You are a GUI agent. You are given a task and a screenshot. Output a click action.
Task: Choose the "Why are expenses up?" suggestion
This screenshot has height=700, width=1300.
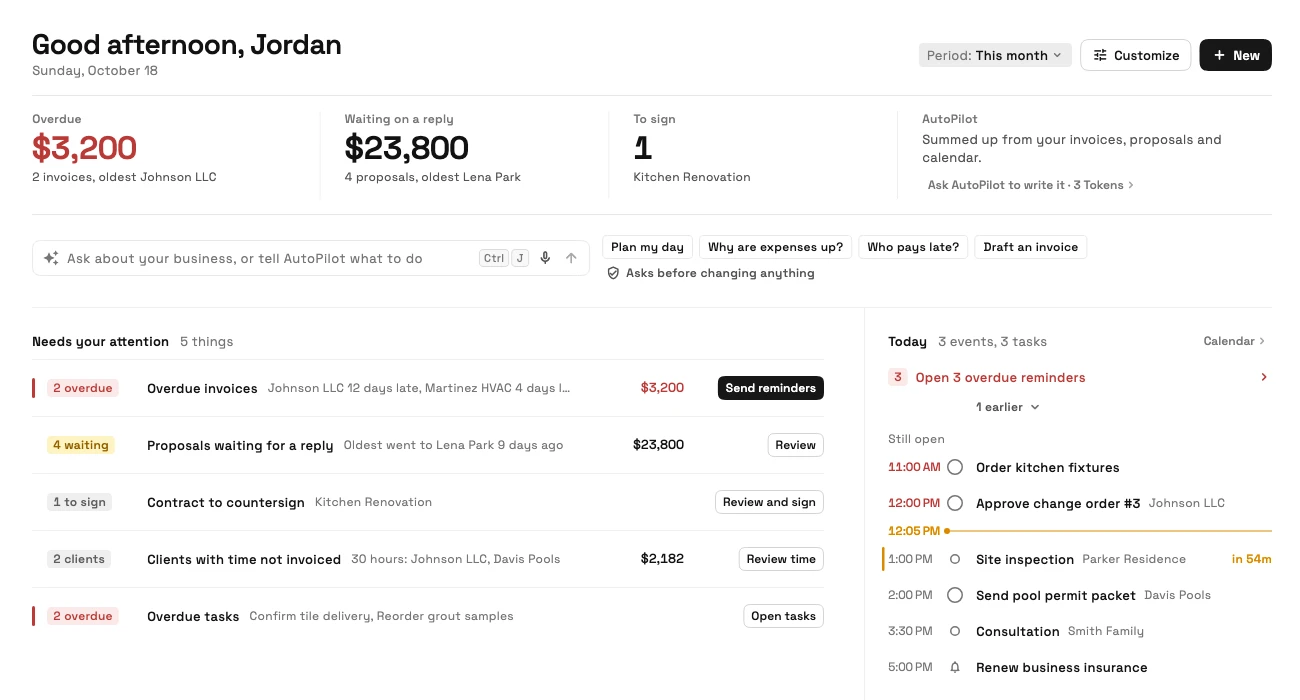coord(775,247)
